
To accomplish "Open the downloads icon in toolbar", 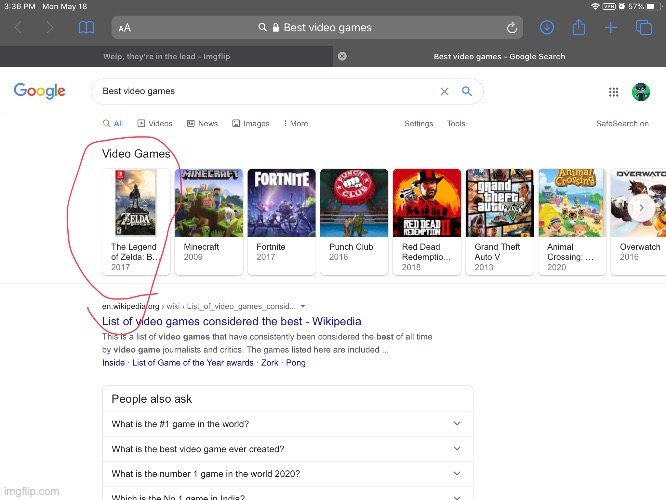I will 547,28.
